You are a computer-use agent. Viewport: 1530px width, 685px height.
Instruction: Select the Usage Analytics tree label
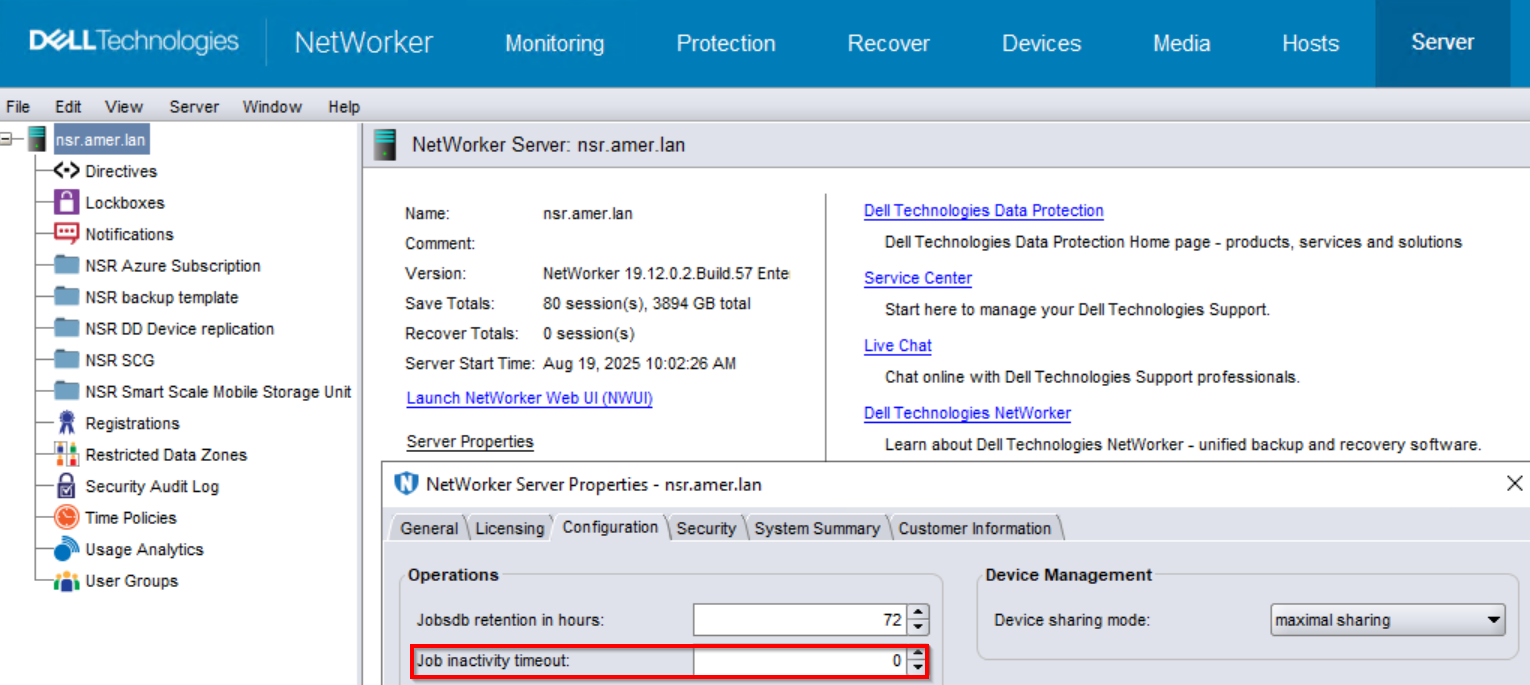pyautogui.click(x=144, y=549)
